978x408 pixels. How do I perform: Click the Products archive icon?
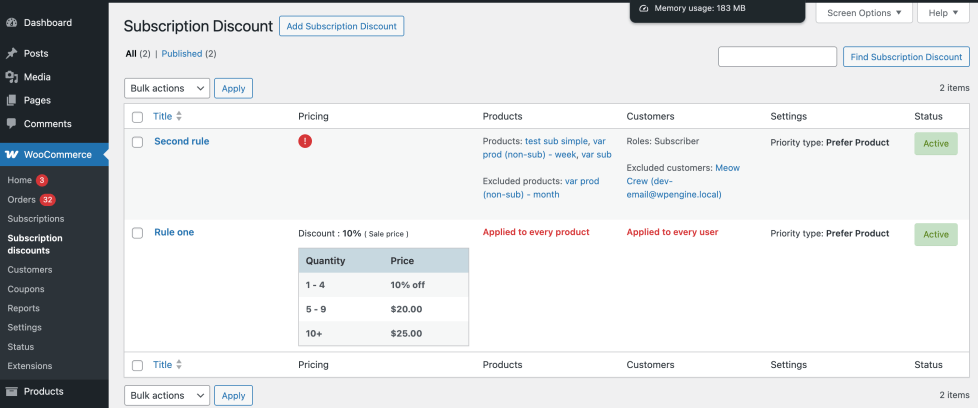tap(11, 392)
